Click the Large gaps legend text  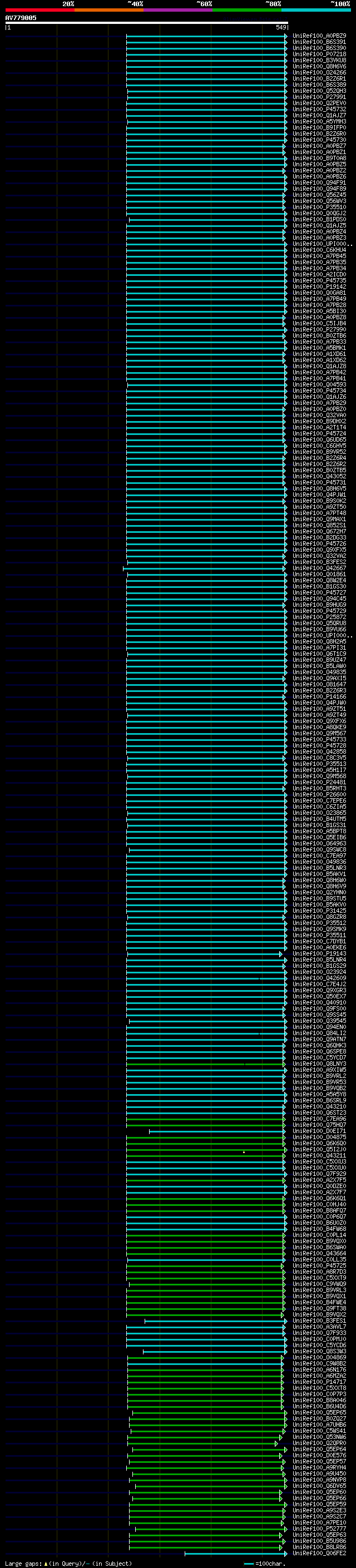(68, 1563)
